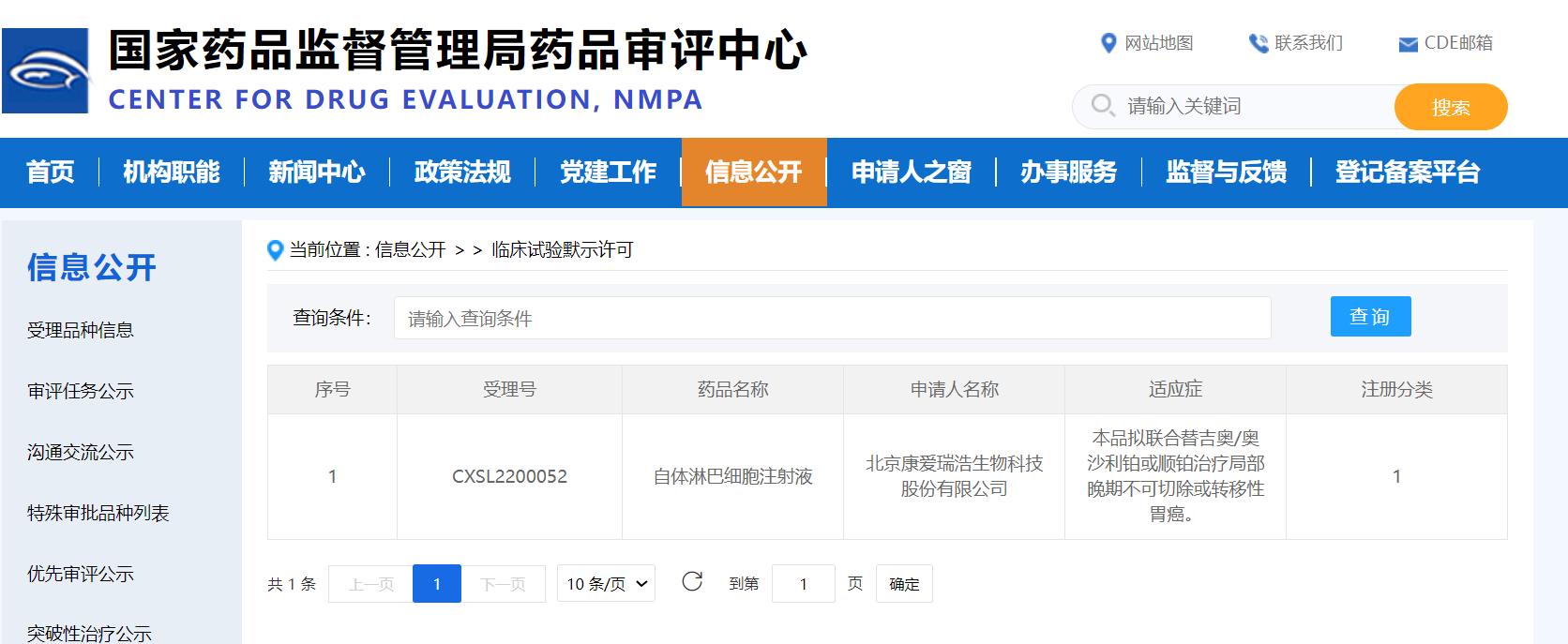Screen dimensions: 1568x644
Task: Focus the go-to page number field
Action: (x=804, y=583)
